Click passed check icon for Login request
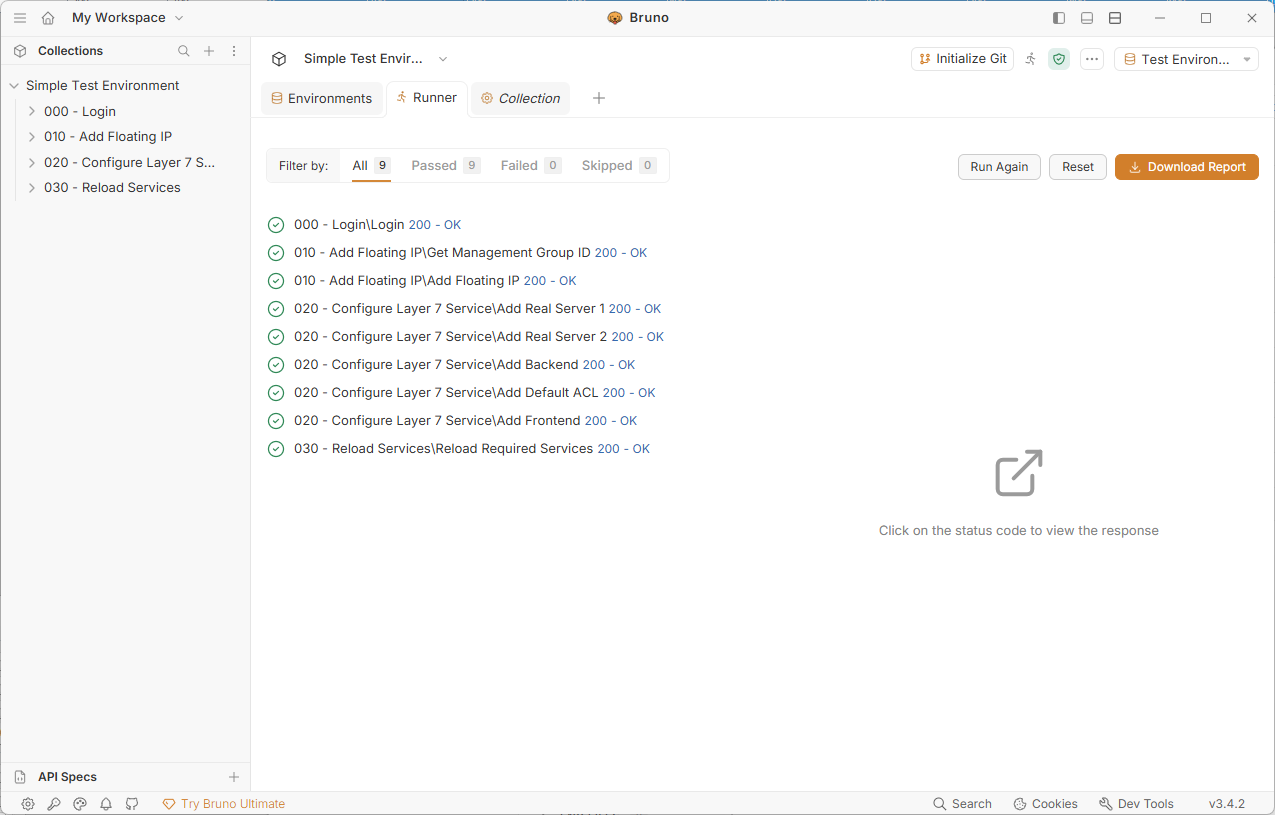Image resolution: width=1275 pixels, height=815 pixels. (276, 225)
